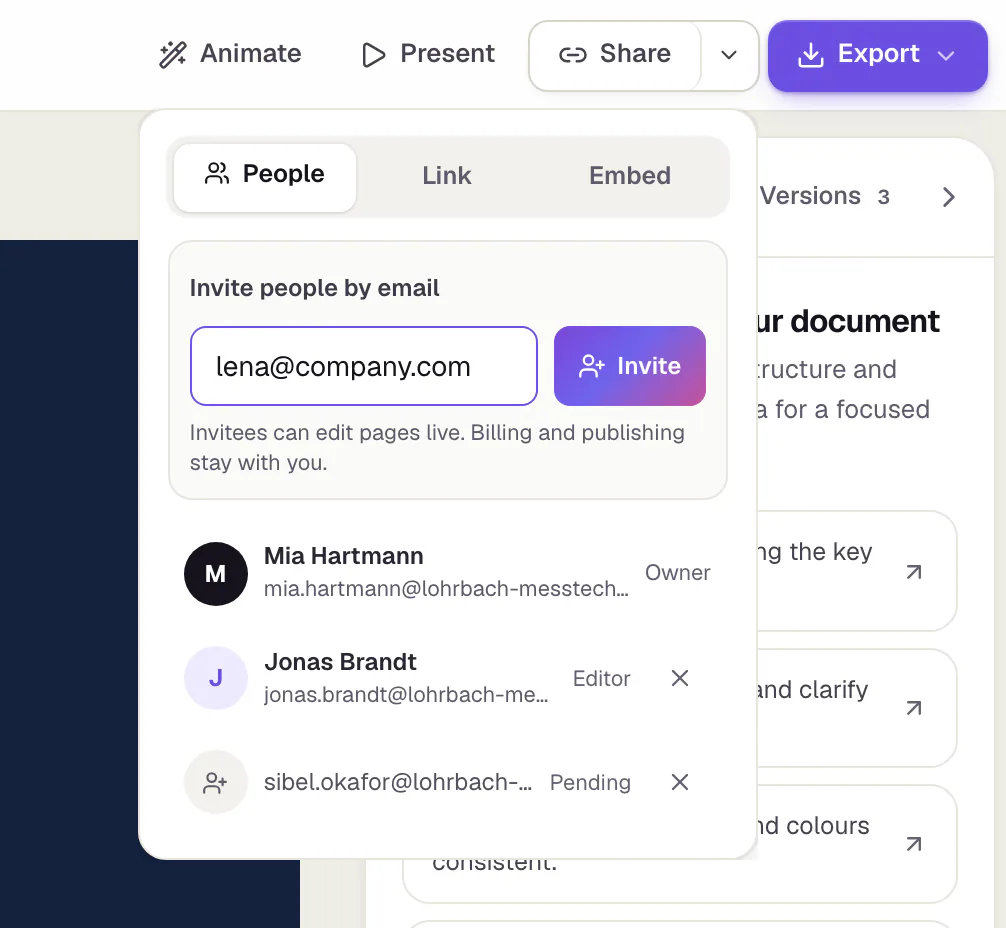Click the Animate magic wand button

click(x=230, y=54)
